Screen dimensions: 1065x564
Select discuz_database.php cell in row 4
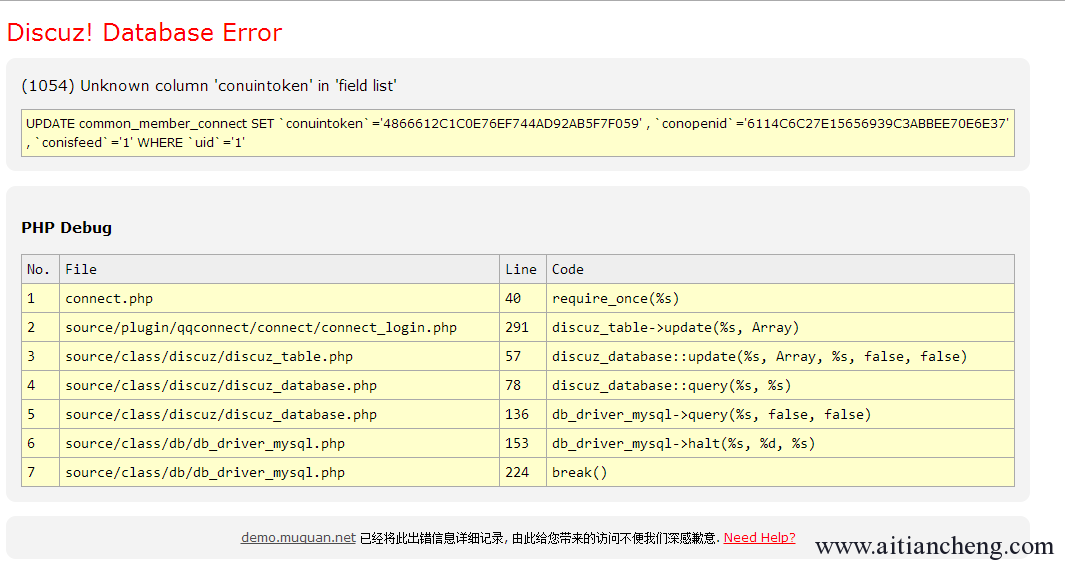[x=279, y=385]
